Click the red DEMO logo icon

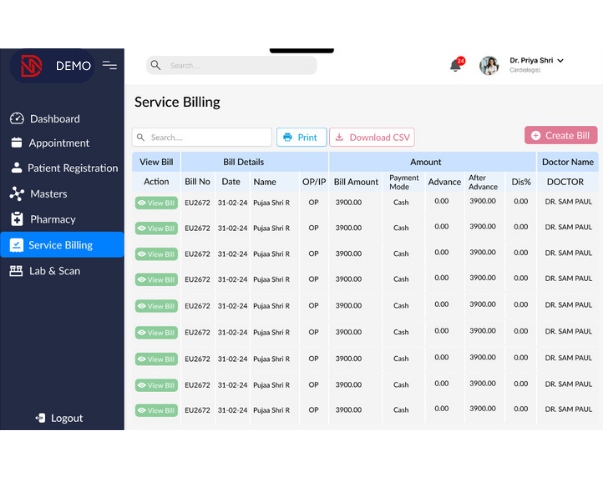(31, 66)
